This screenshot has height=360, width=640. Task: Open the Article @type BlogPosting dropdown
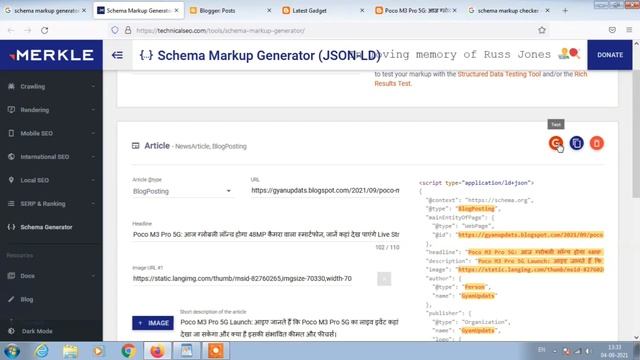click(182, 191)
